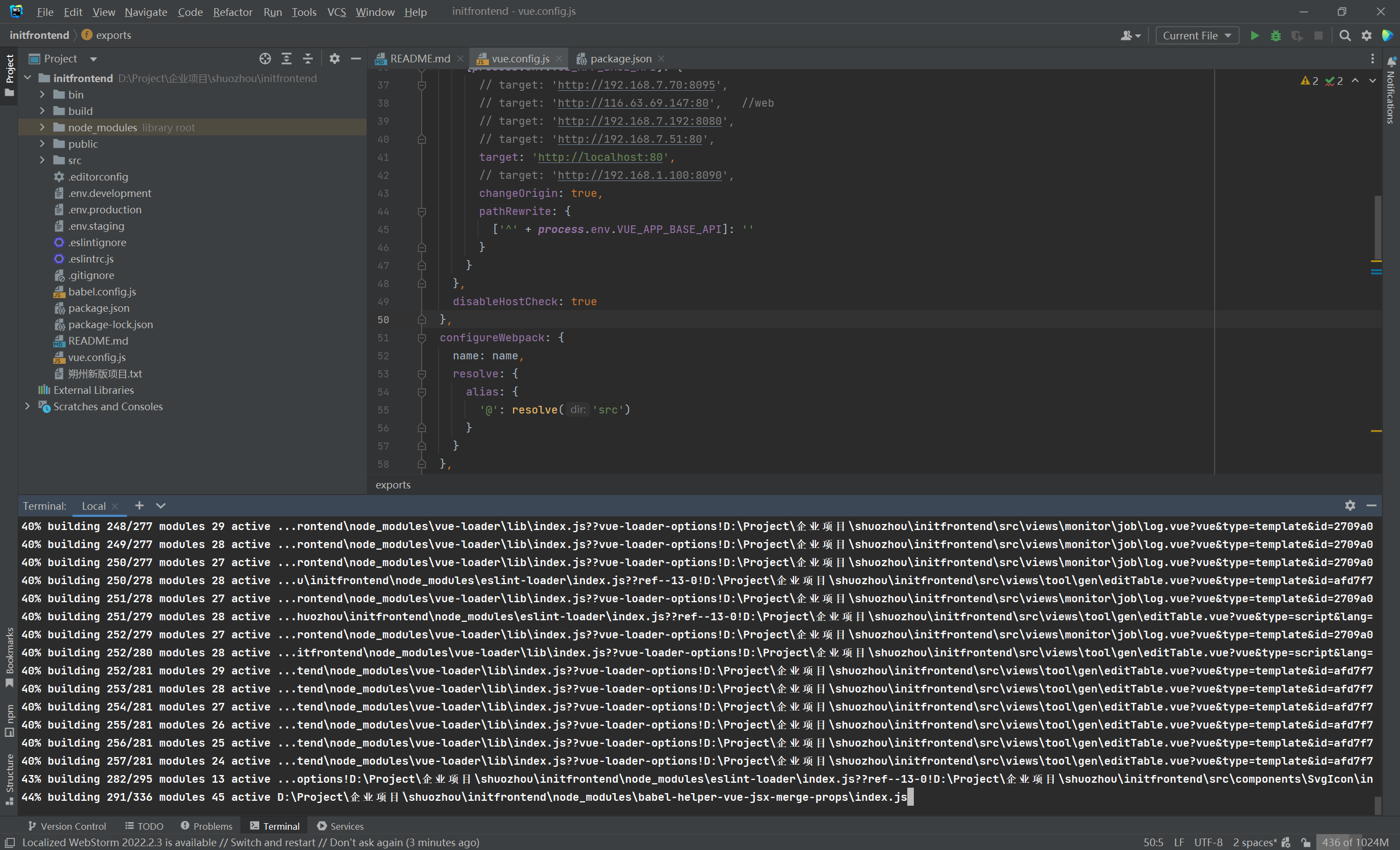The height and width of the screenshot is (850, 1400).
Task: Select the Local terminal tab
Action: (94, 506)
